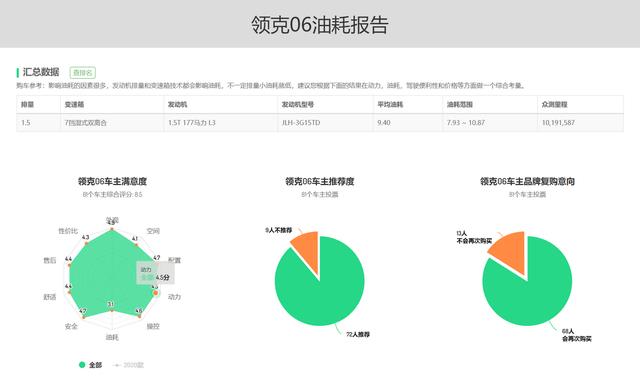This screenshot has height=381, width=640.
Task: Click the 售后 radar axis label
Action: pos(49,260)
